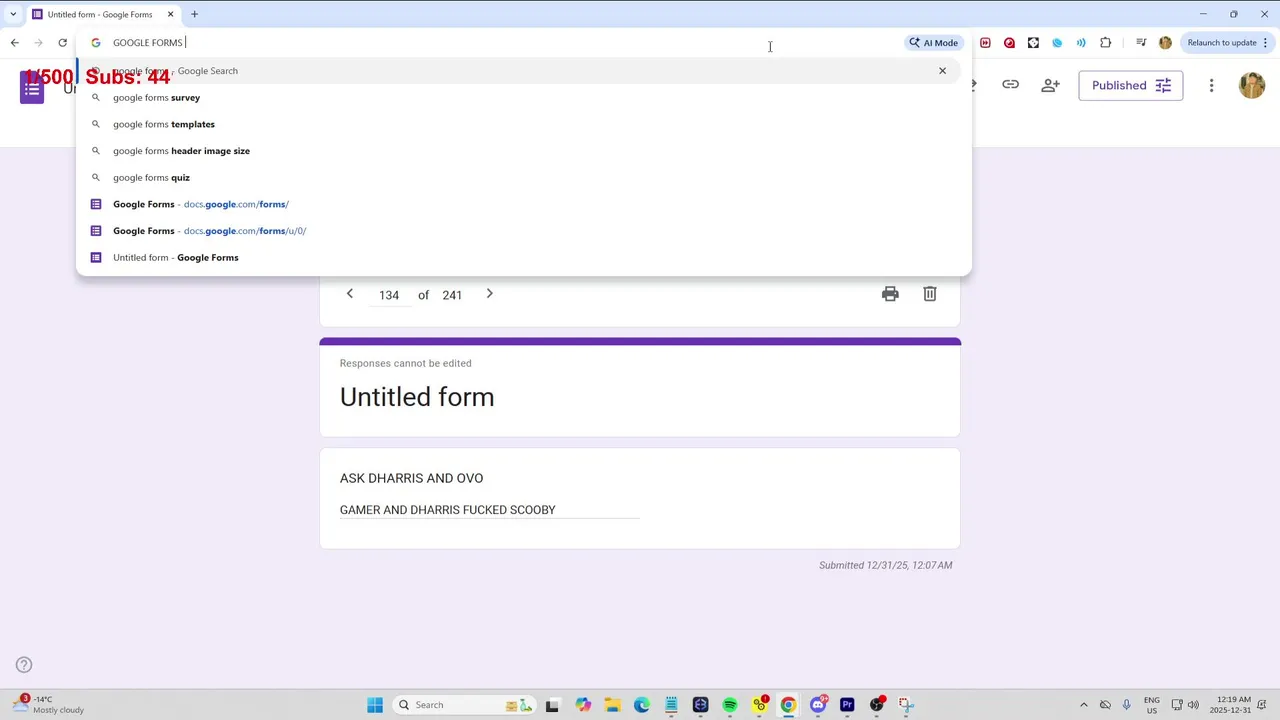The height and width of the screenshot is (720, 1280).
Task: Click the Untitled form heading
Action: 417,397
